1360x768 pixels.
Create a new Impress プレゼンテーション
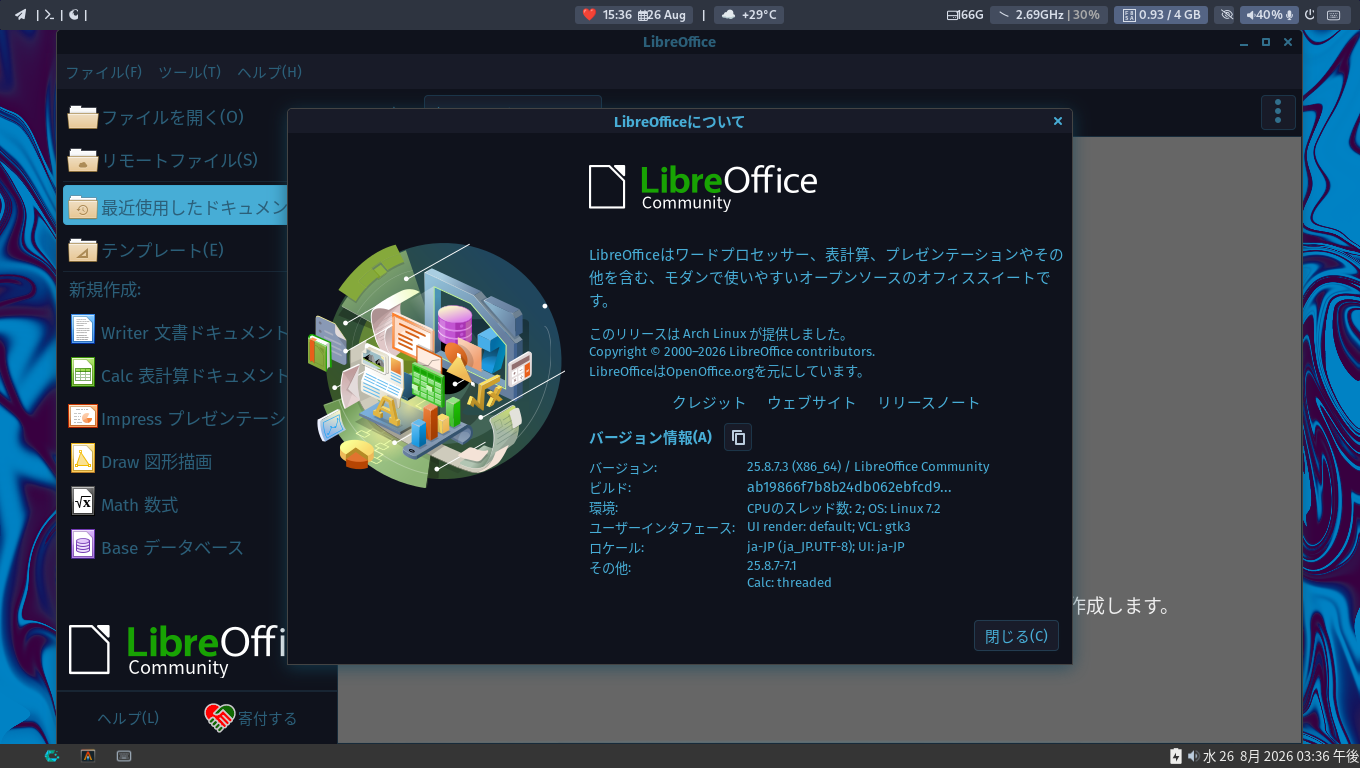tap(176, 418)
